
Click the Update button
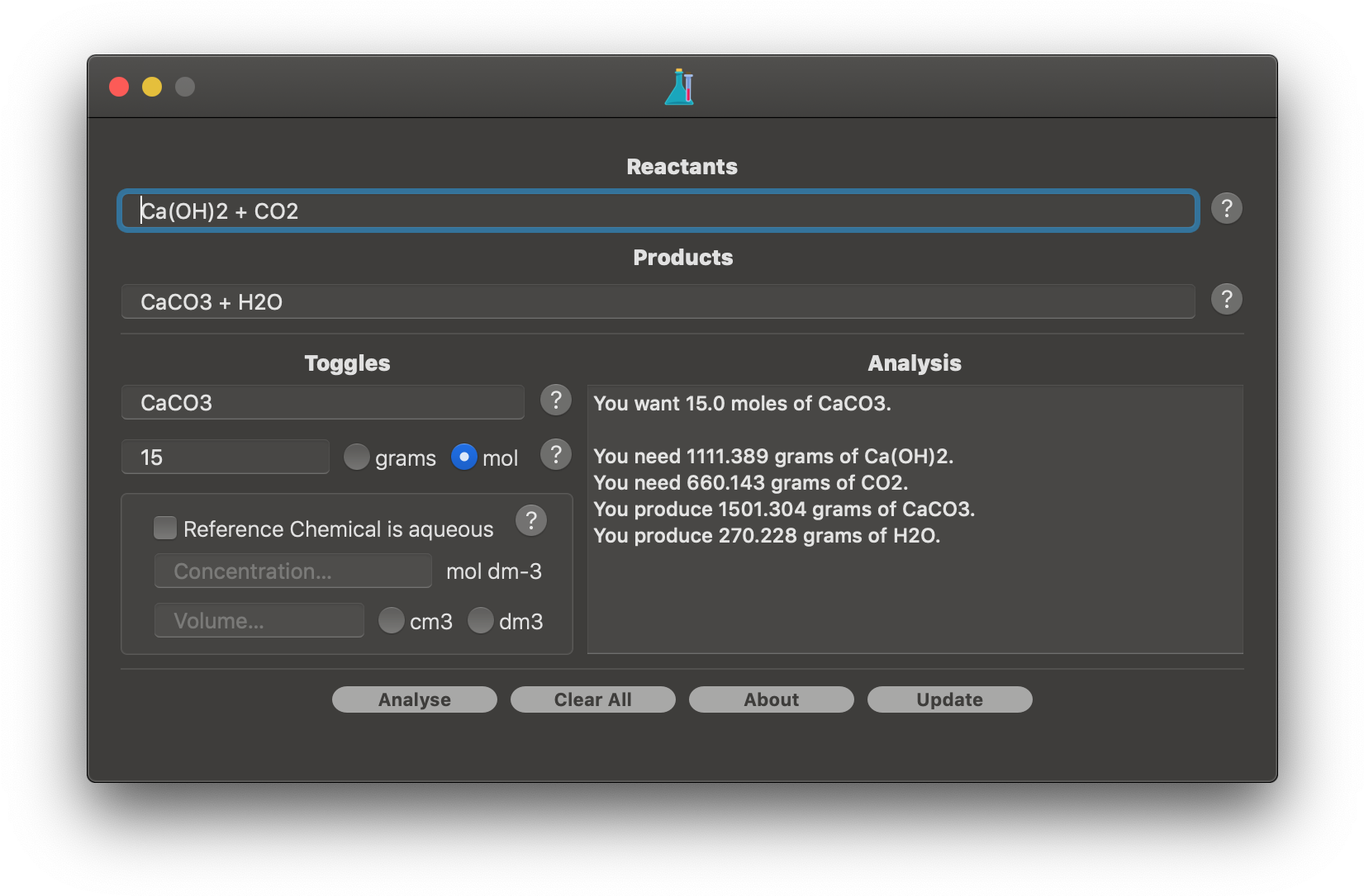tap(949, 699)
